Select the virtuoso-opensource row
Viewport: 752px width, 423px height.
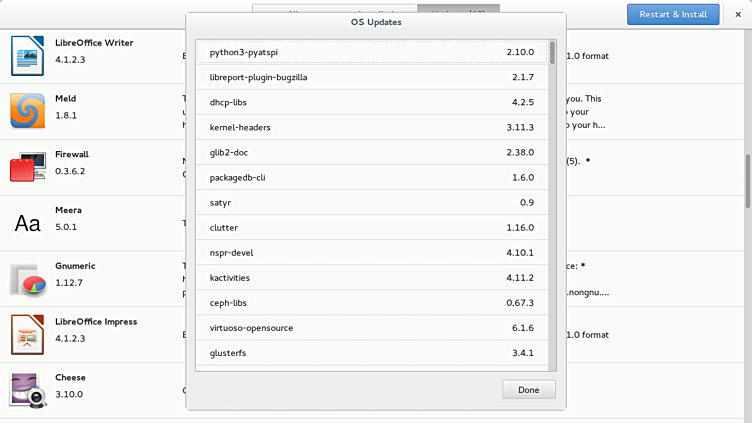tap(371, 327)
